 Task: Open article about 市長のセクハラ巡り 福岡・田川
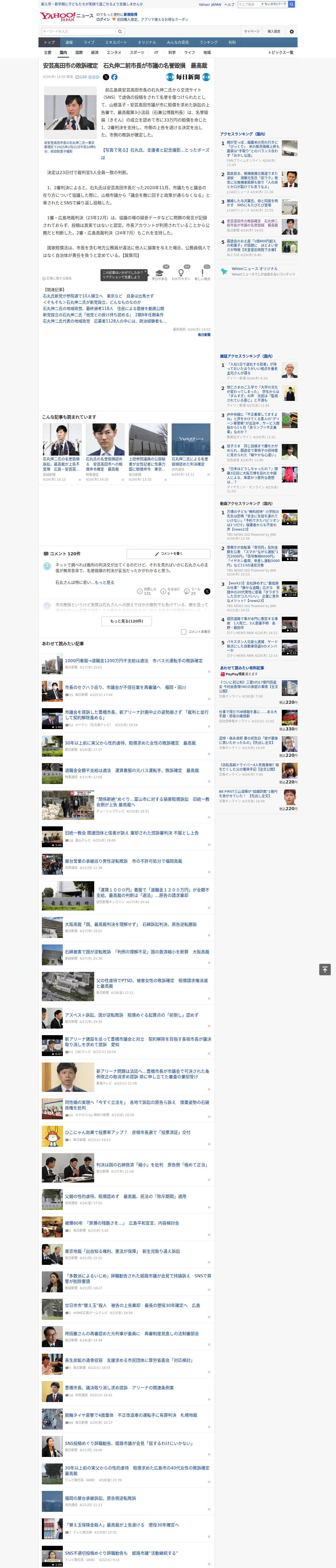pos(125,687)
